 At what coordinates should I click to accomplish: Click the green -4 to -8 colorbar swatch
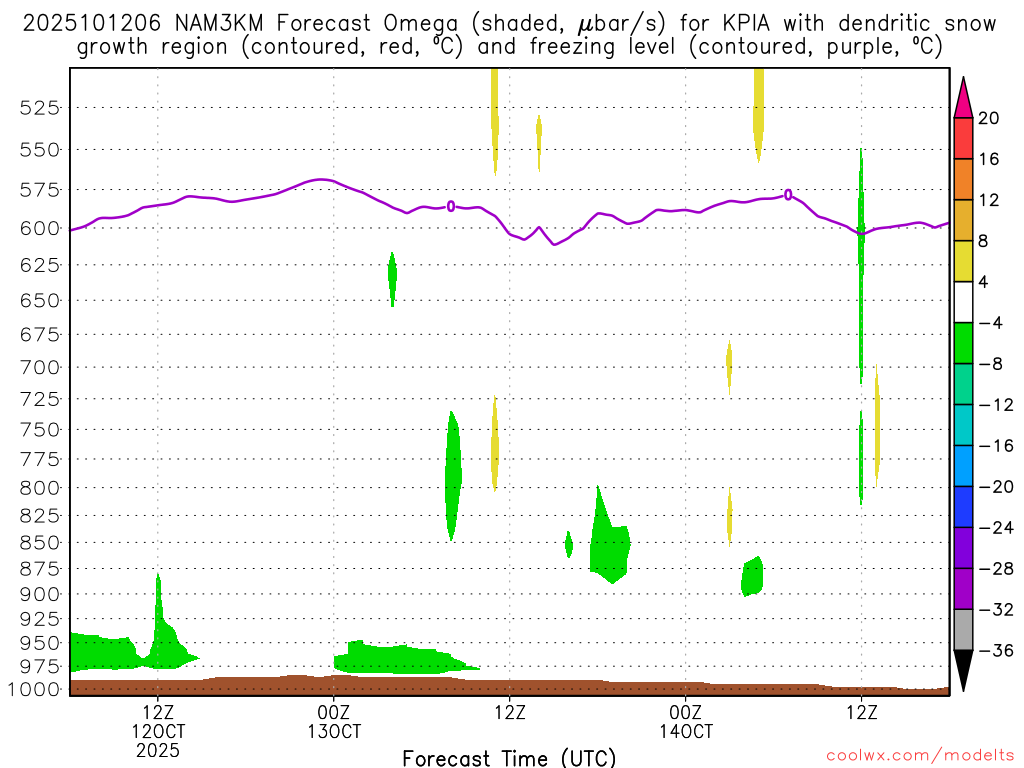click(x=963, y=343)
